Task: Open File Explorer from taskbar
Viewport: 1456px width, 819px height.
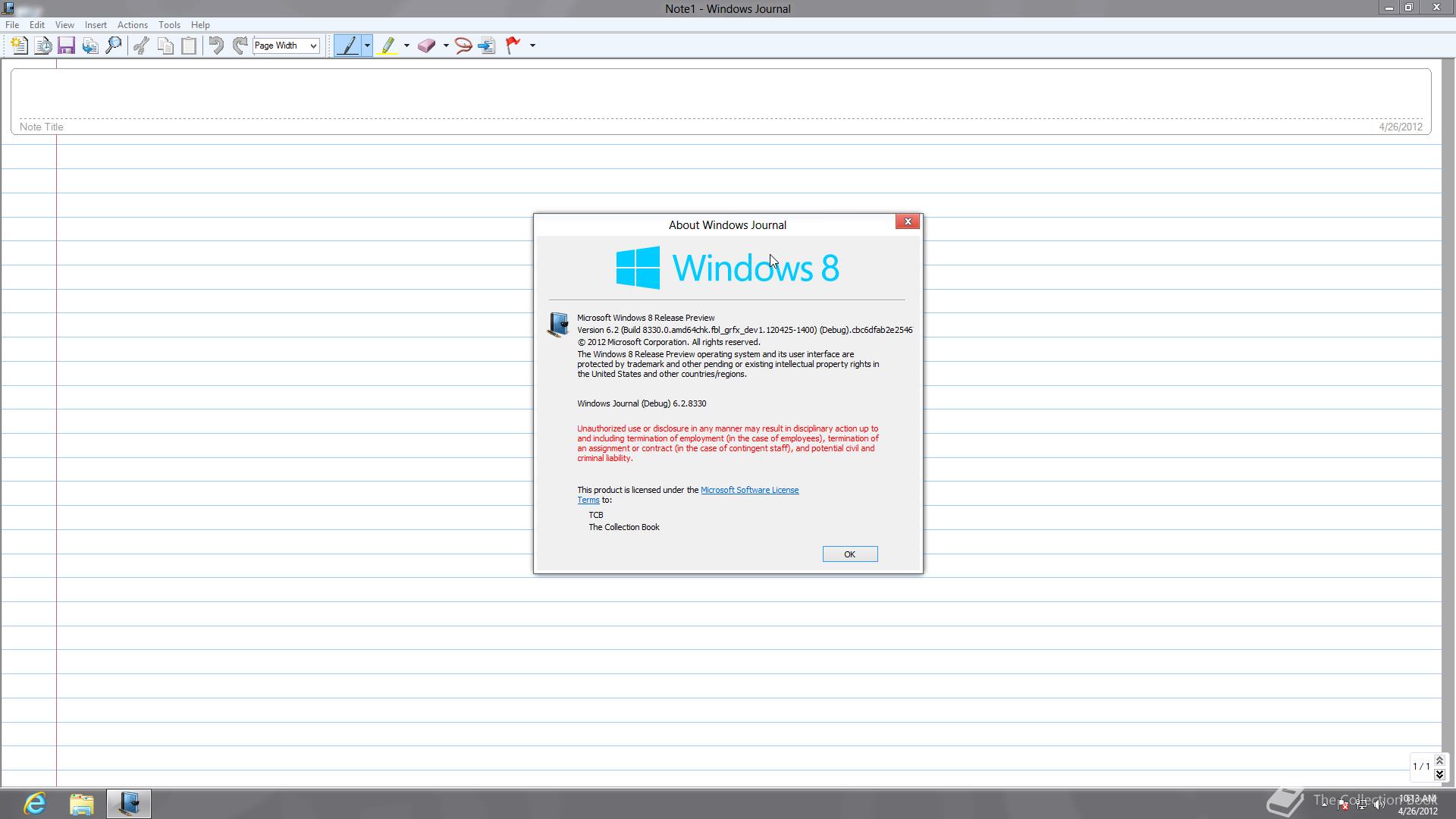Action: click(x=82, y=804)
